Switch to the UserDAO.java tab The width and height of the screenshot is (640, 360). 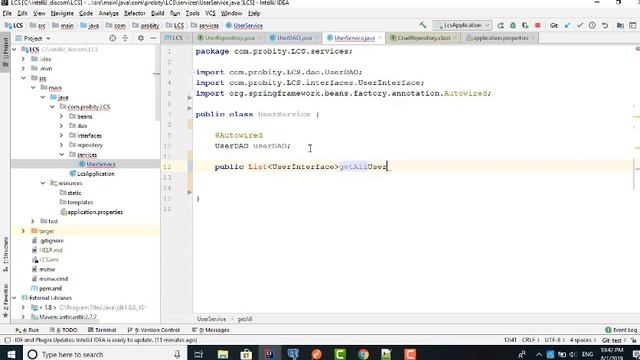click(x=294, y=38)
